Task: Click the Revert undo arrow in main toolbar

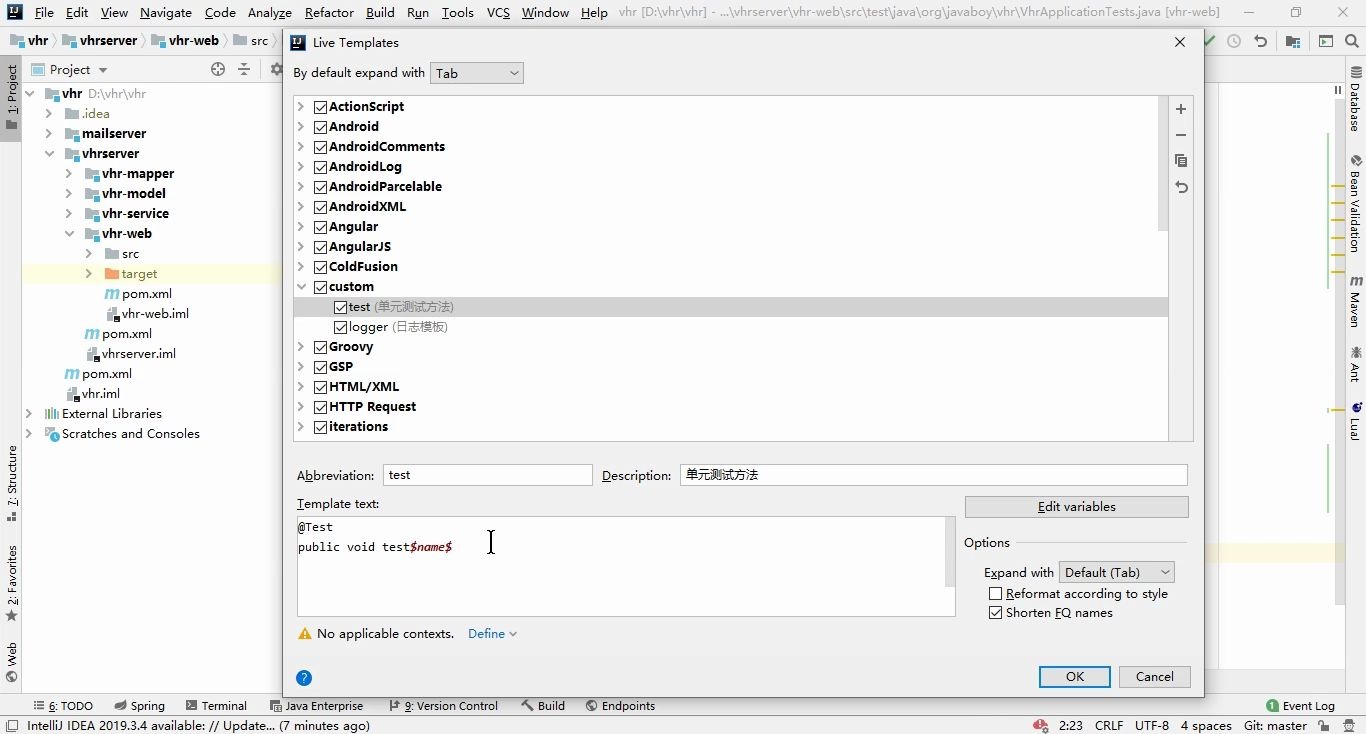Action: pos(1261,41)
